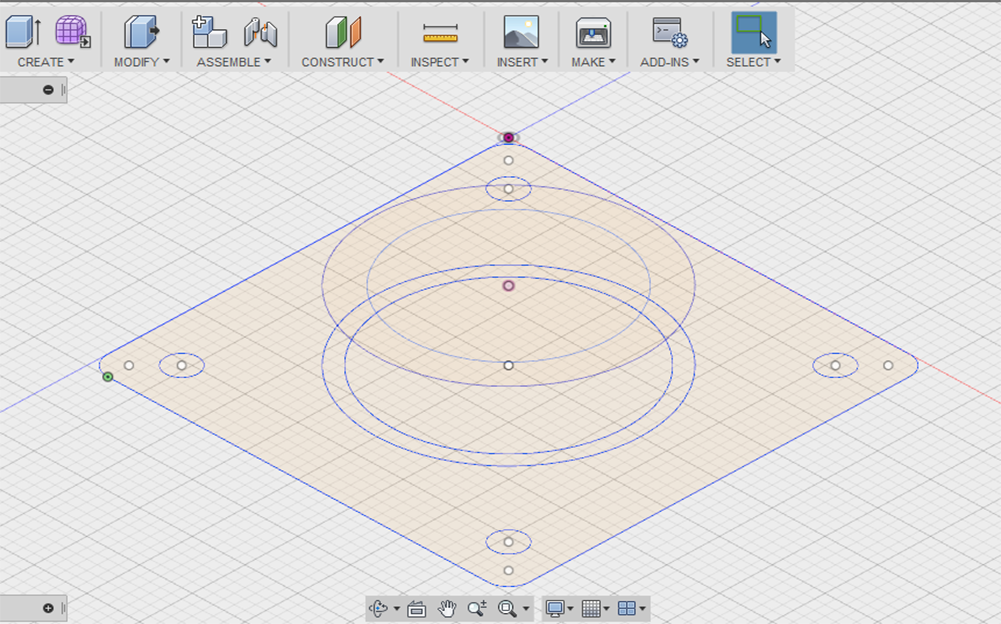Activate the window Select tool icon
Image resolution: width=1001 pixels, height=624 pixels.
click(x=753, y=33)
